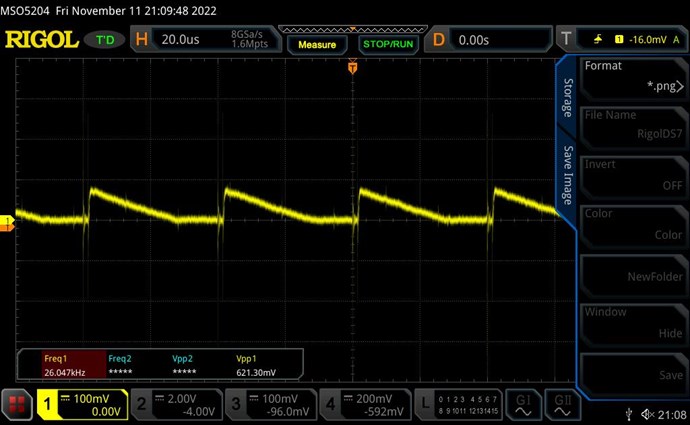
Task: Click the muted speaker sound icon
Action: click(x=648, y=414)
